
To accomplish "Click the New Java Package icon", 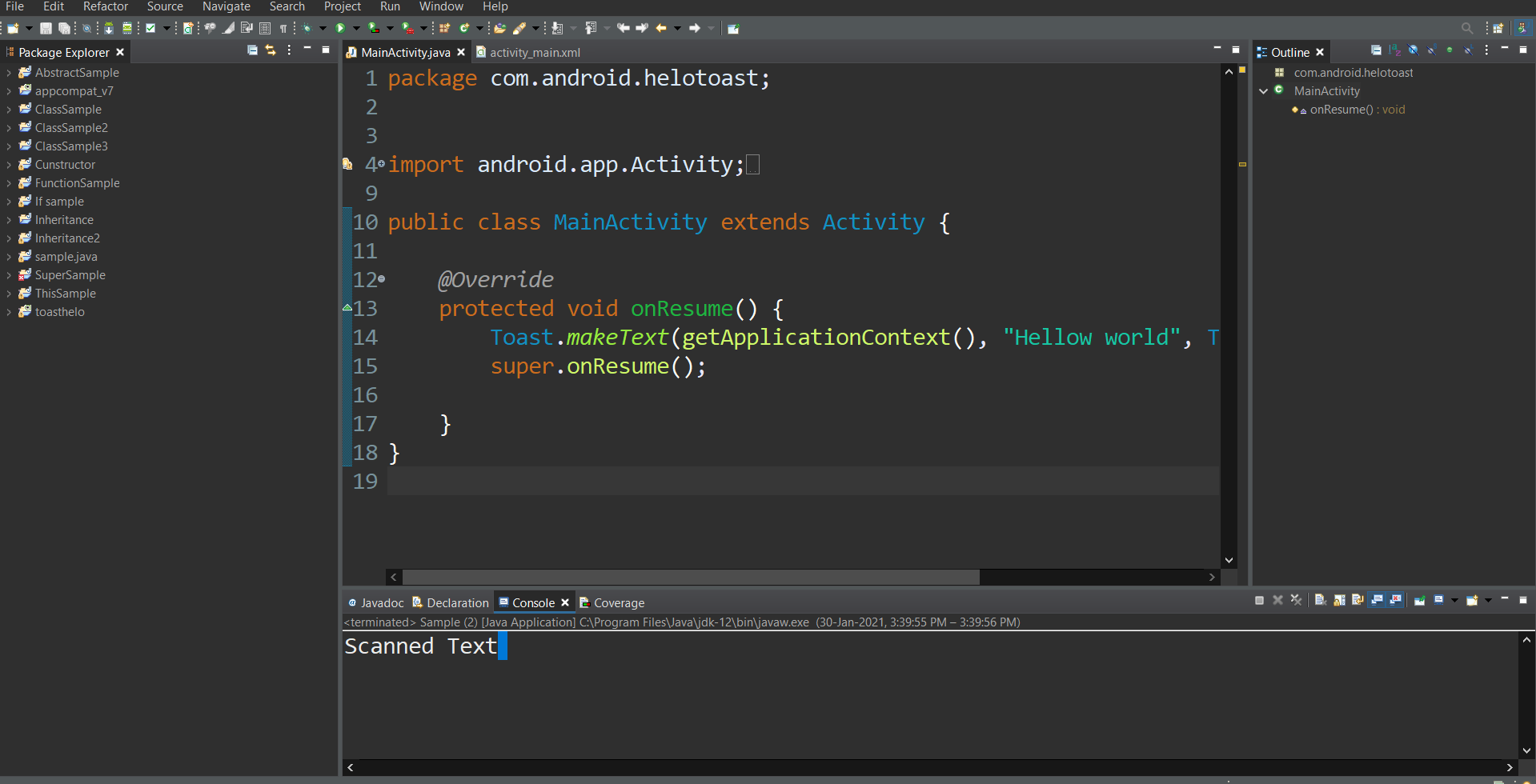I will (x=444, y=28).
